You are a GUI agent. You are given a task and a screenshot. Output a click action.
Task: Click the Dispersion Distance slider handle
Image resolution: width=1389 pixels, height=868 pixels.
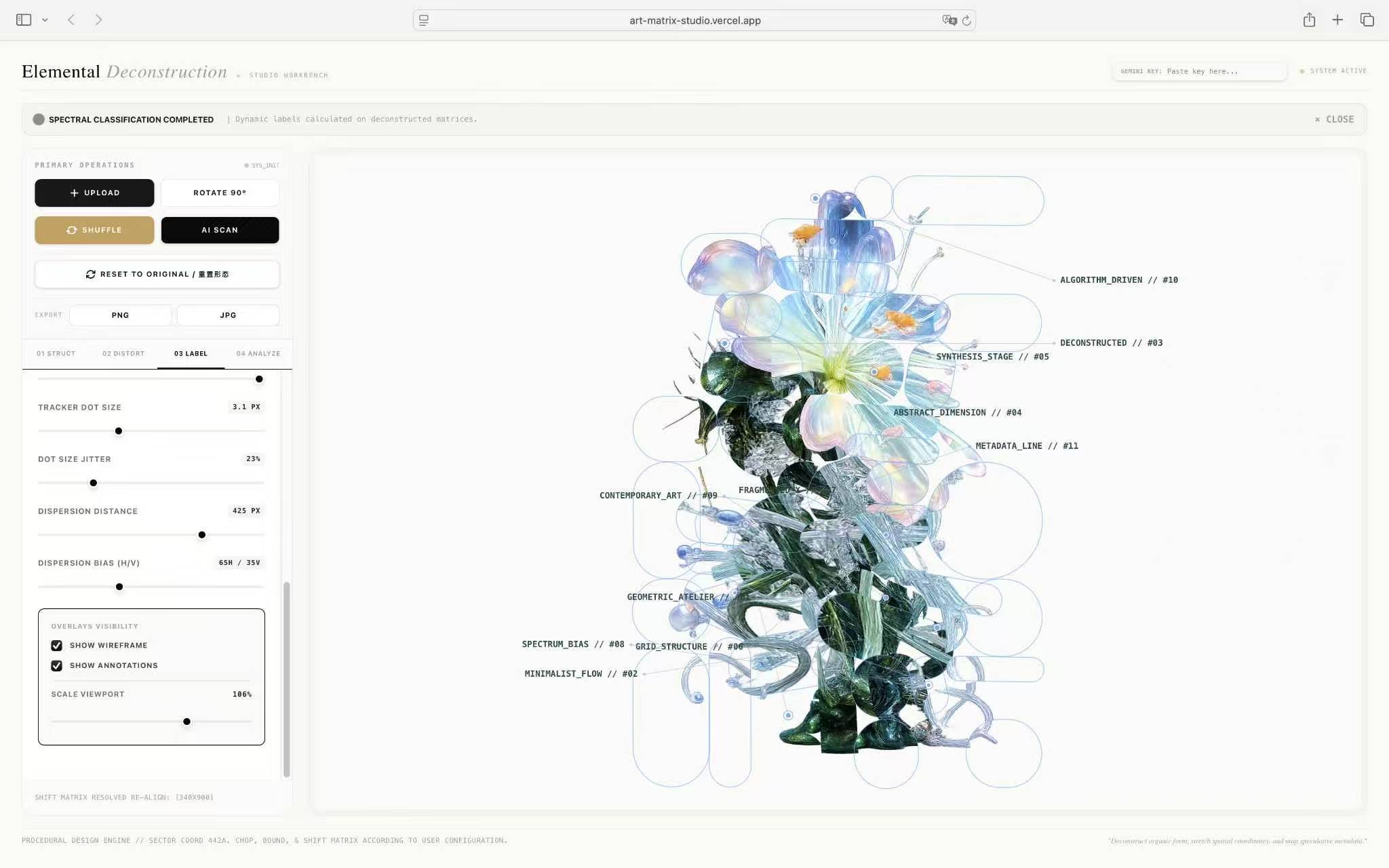click(x=202, y=535)
